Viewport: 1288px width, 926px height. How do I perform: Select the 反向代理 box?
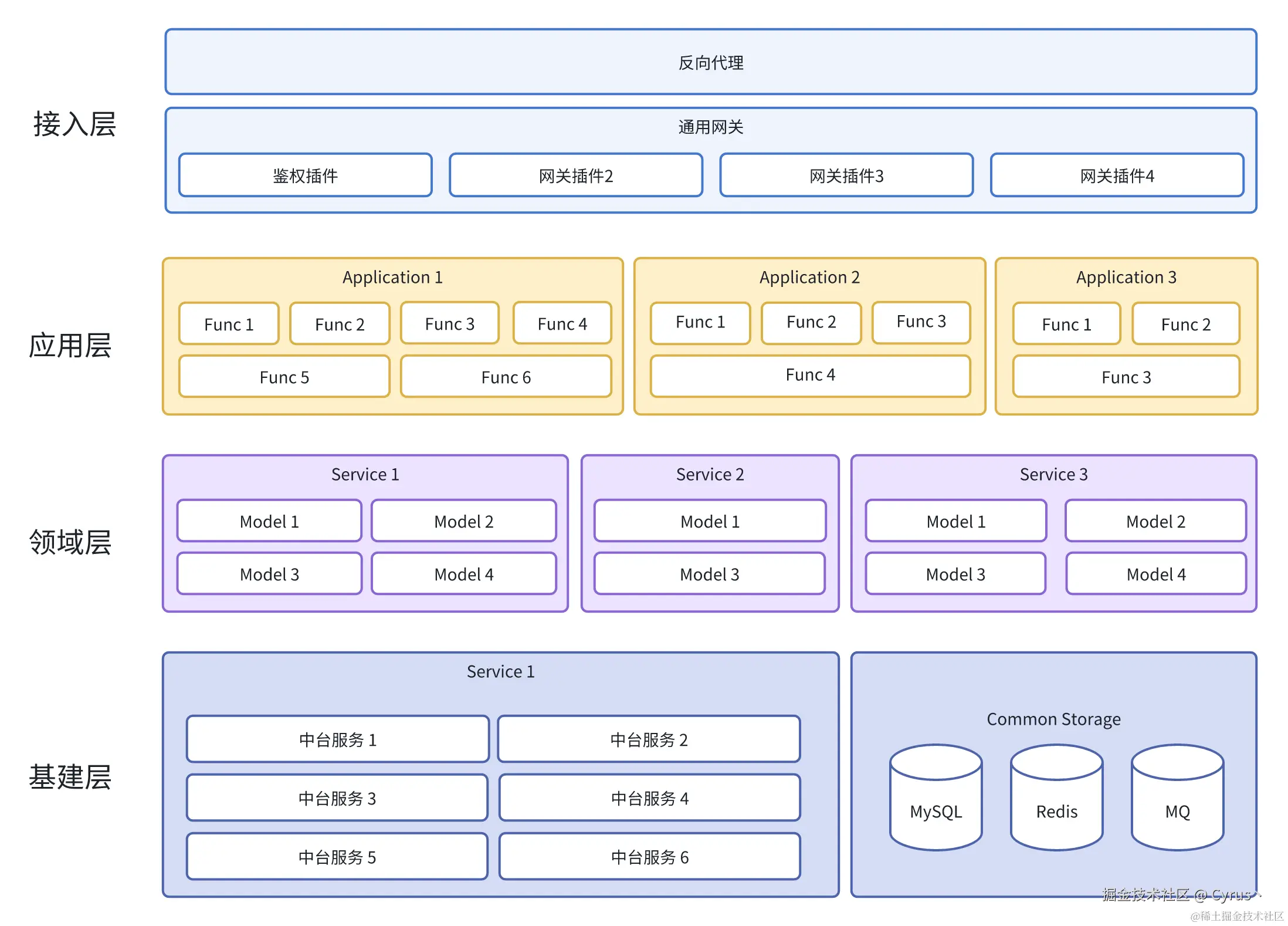pyautogui.click(x=710, y=62)
